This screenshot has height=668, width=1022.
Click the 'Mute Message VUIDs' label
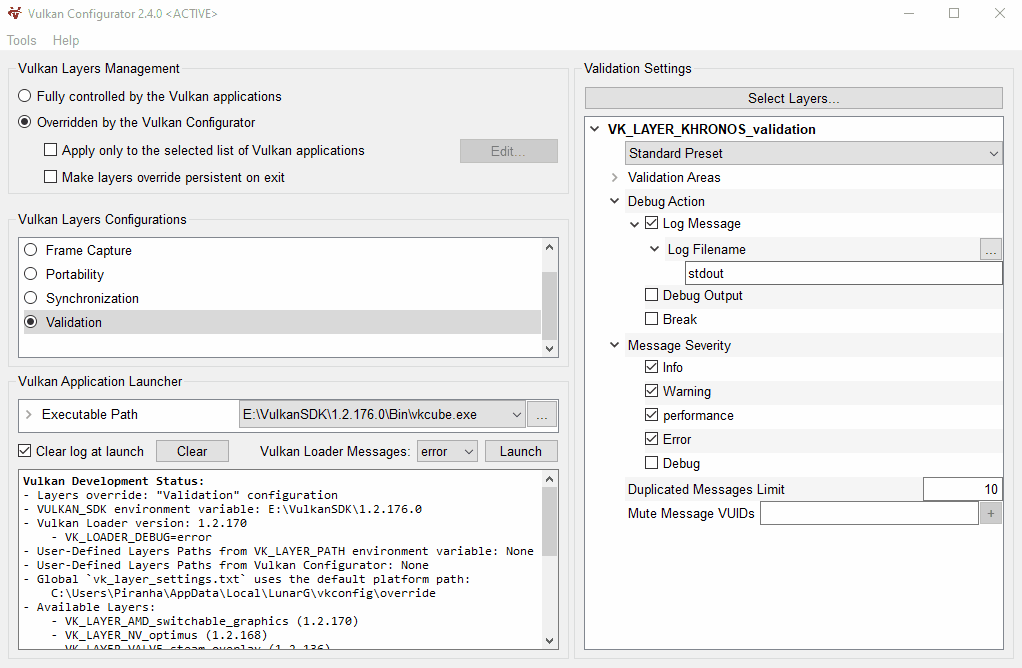pyautogui.click(x=691, y=514)
